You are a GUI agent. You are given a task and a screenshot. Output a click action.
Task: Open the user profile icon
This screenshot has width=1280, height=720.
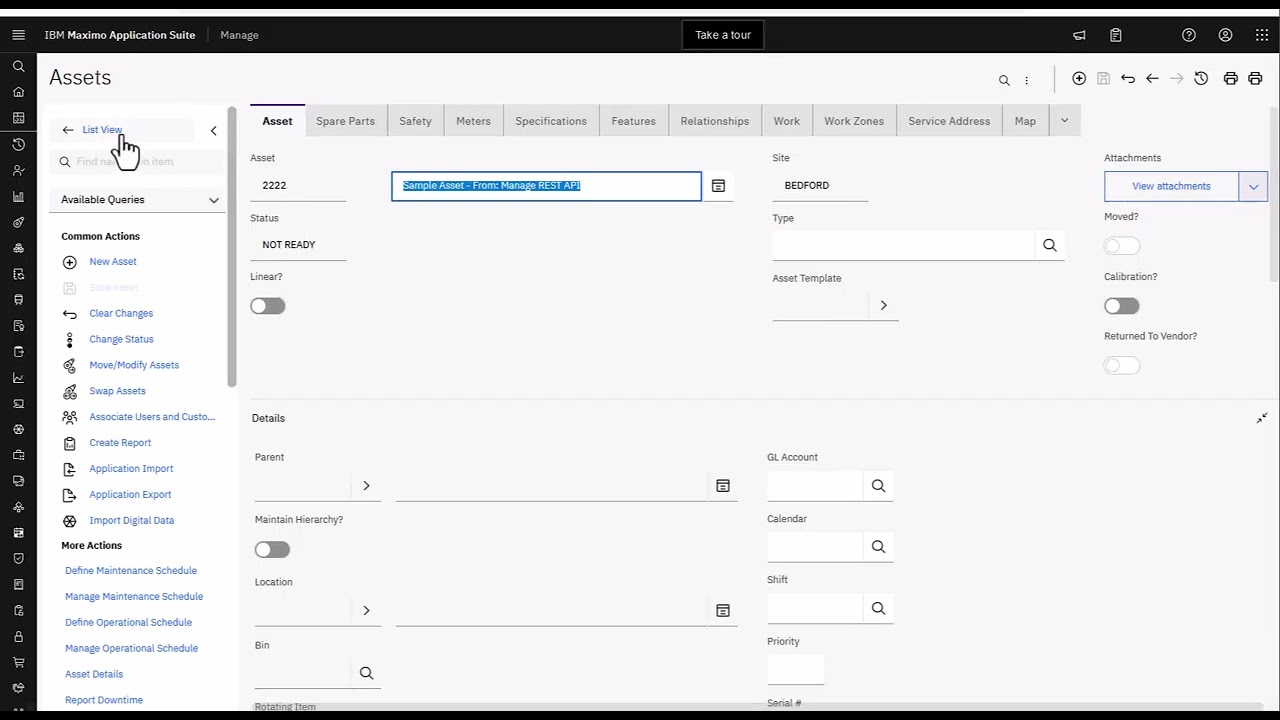[x=1225, y=35]
